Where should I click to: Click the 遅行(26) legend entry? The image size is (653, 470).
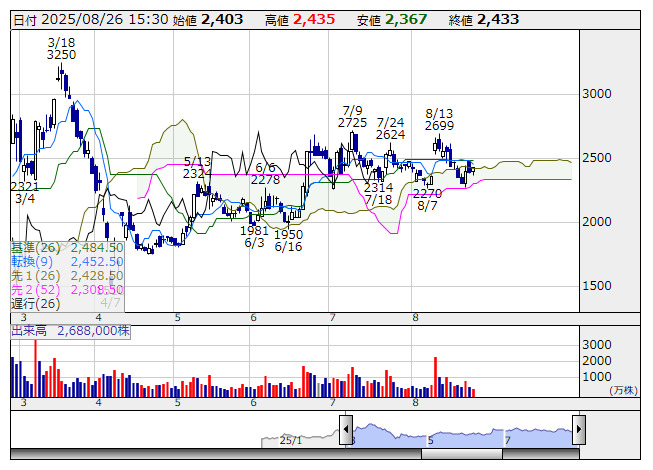pos(36,303)
